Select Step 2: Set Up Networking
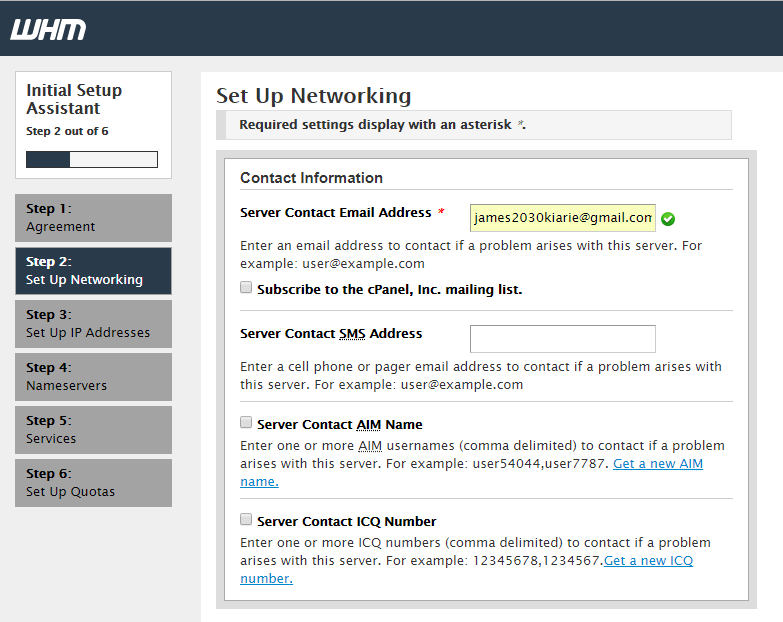 coord(93,271)
